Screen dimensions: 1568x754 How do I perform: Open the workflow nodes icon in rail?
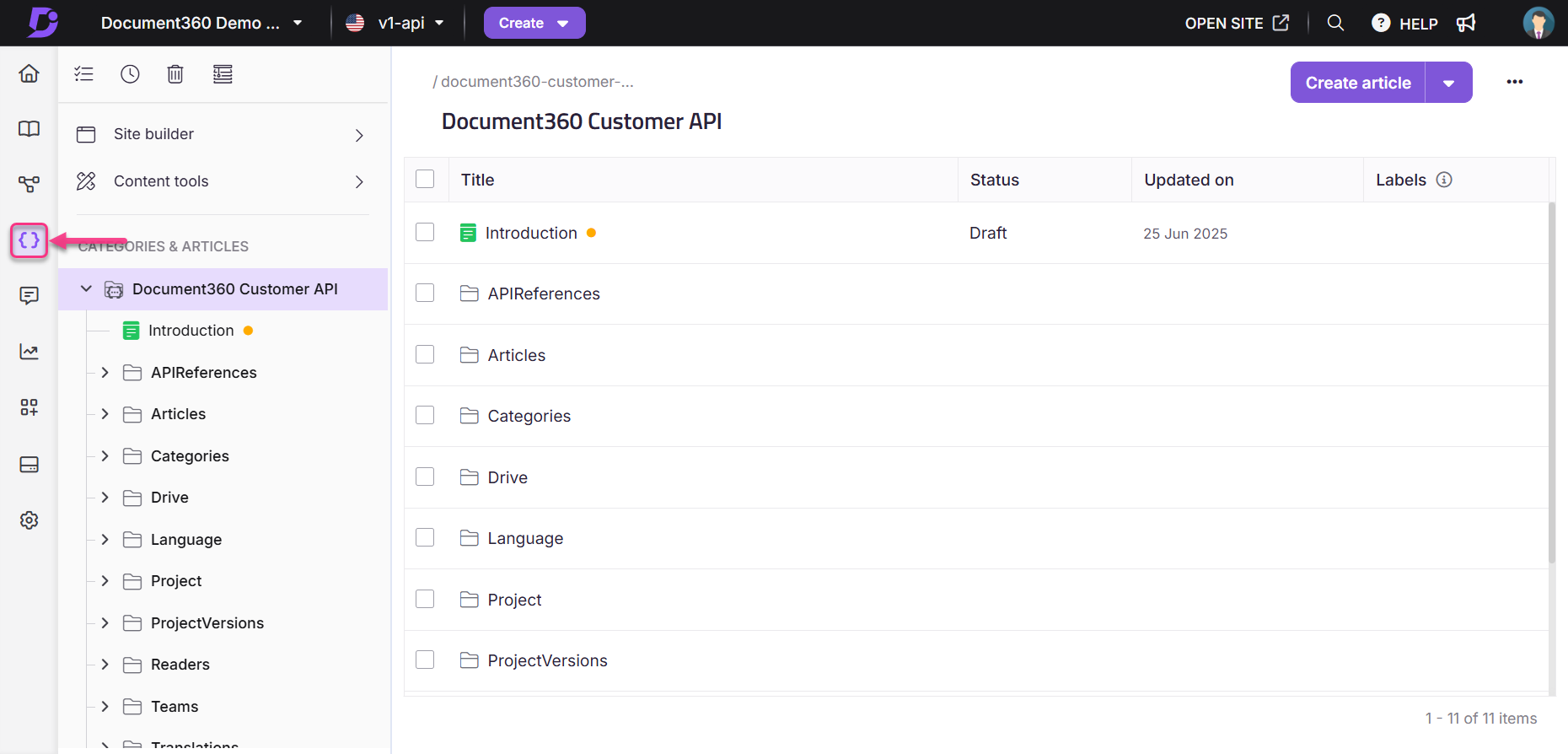[29, 184]
